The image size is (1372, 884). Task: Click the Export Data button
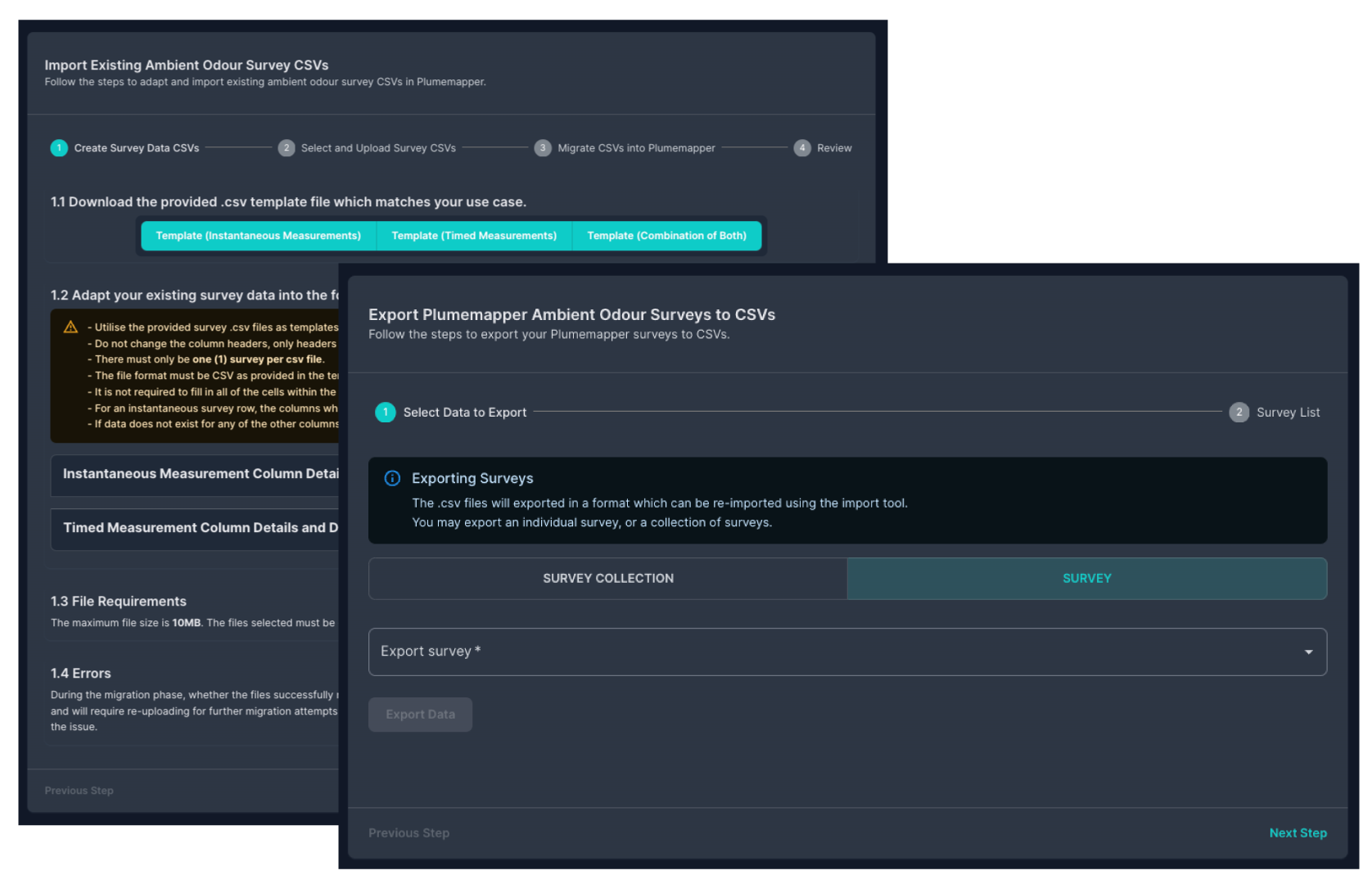coord(421,715)
